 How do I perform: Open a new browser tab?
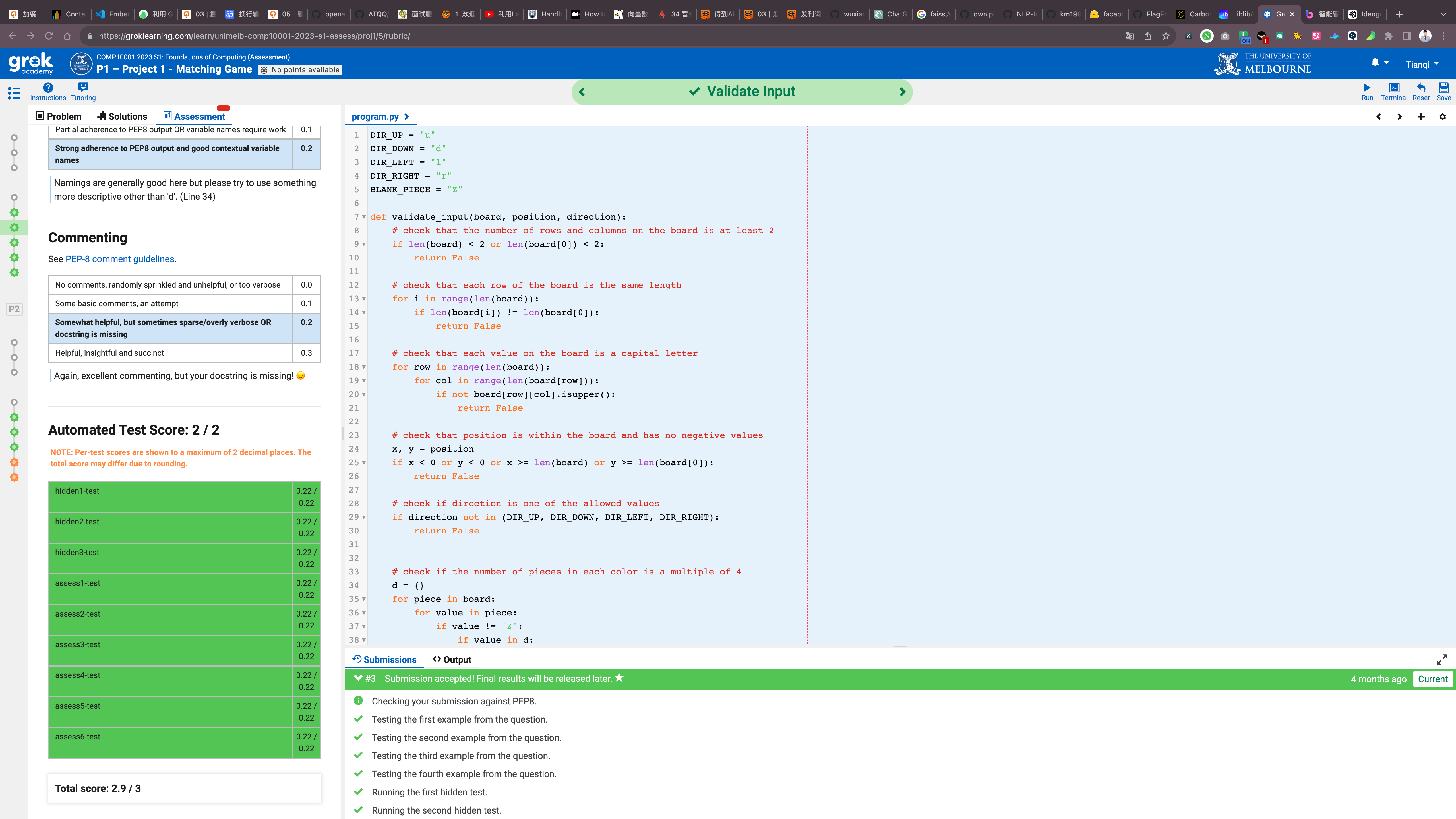(1399, 14)
